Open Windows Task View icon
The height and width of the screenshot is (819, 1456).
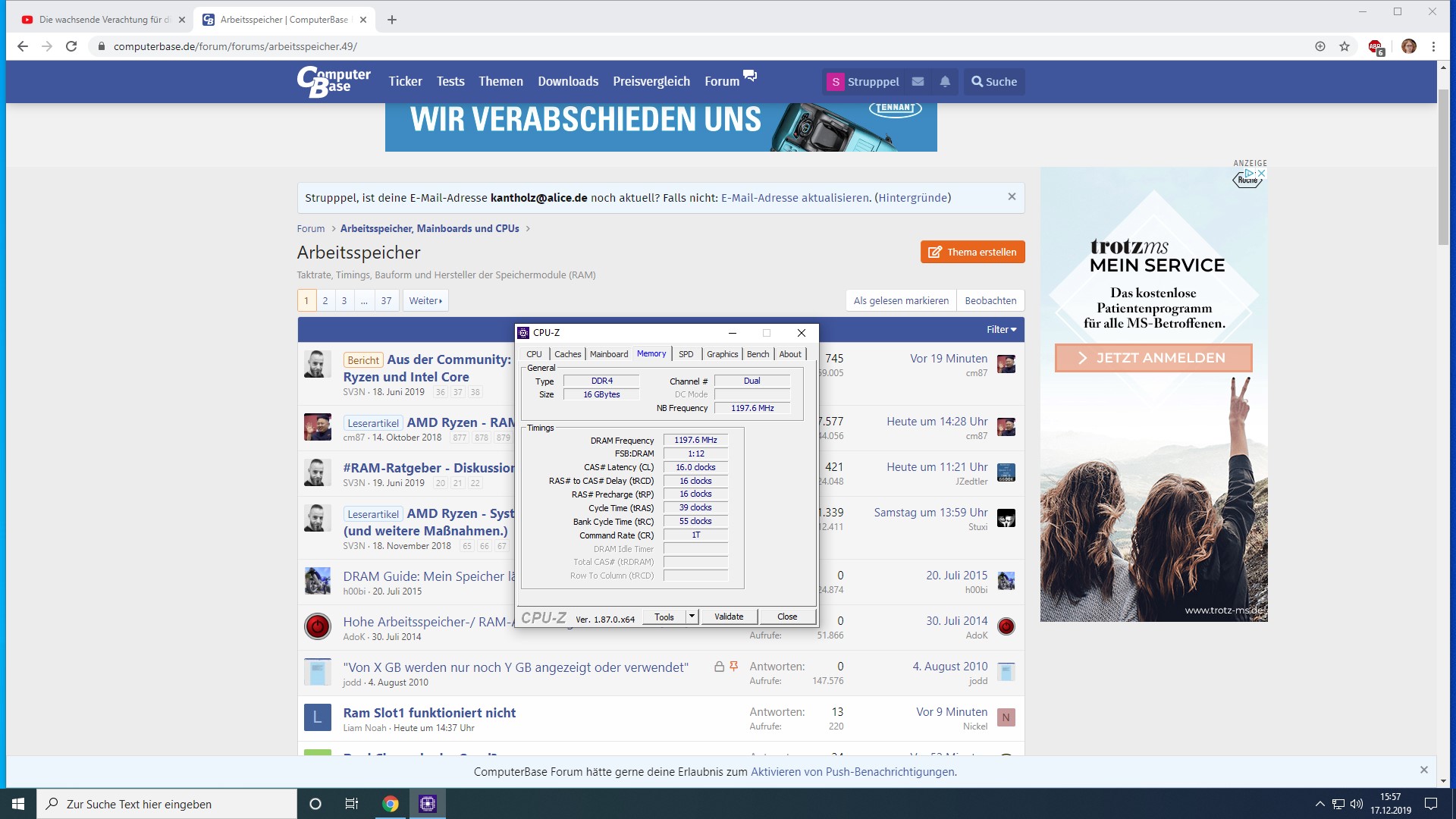tap(351, 804)
